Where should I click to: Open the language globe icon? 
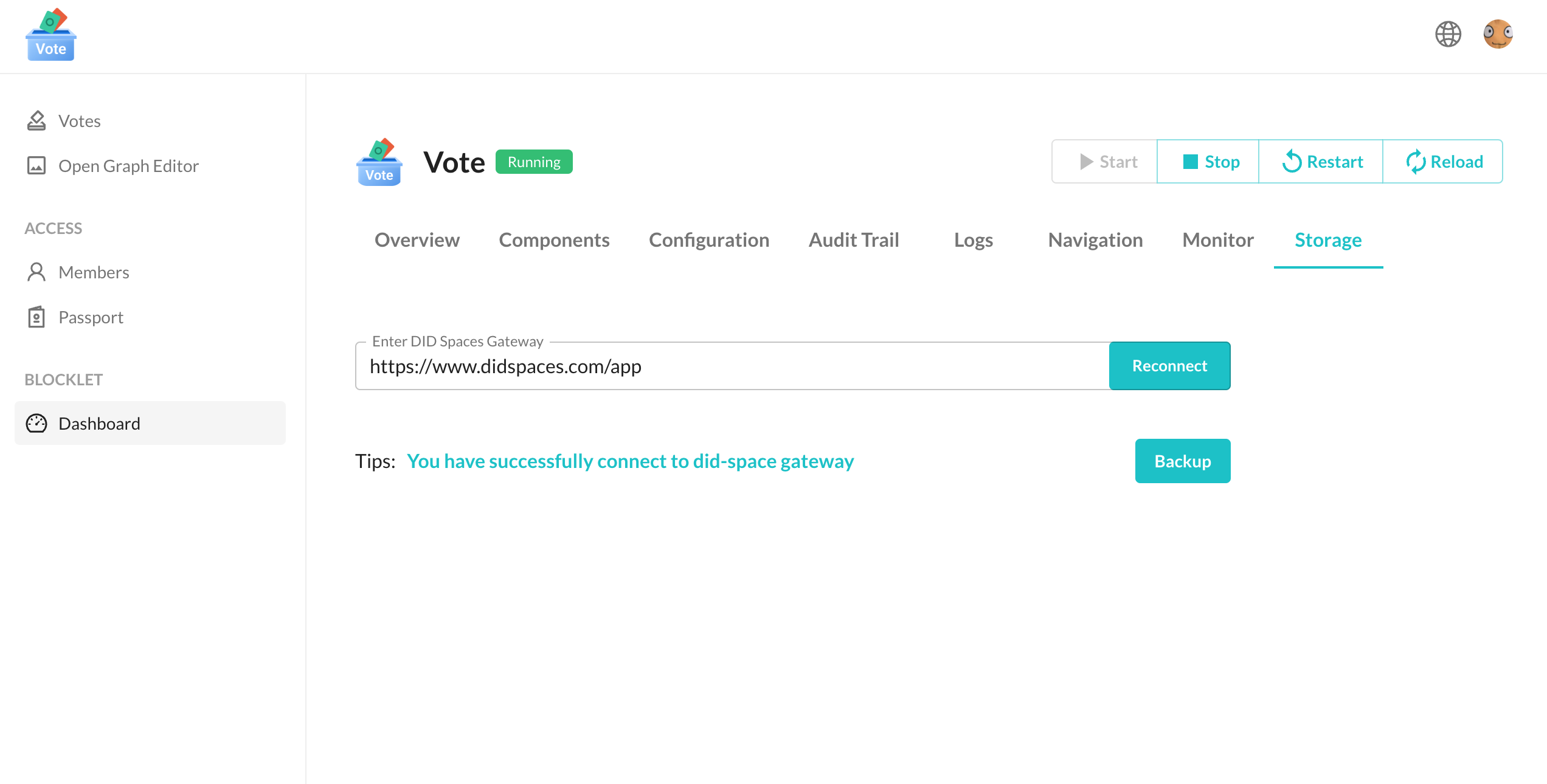[x=1448, y=34]
